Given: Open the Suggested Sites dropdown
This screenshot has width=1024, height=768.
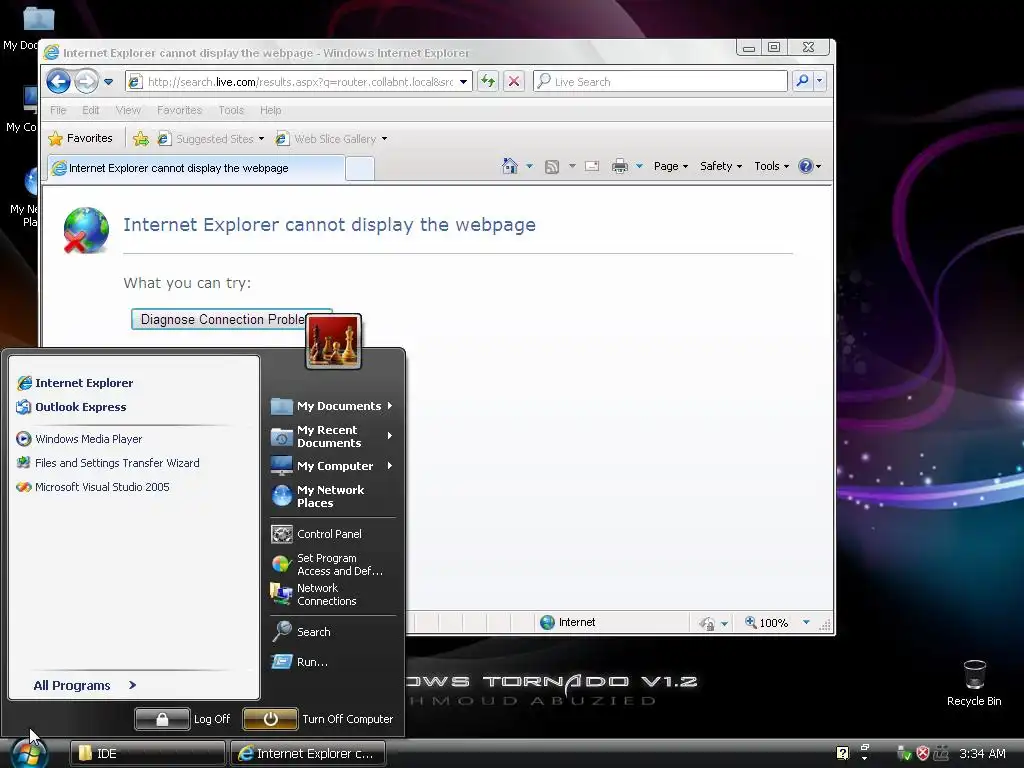Looking at the screenshot, I should (211, 138).
